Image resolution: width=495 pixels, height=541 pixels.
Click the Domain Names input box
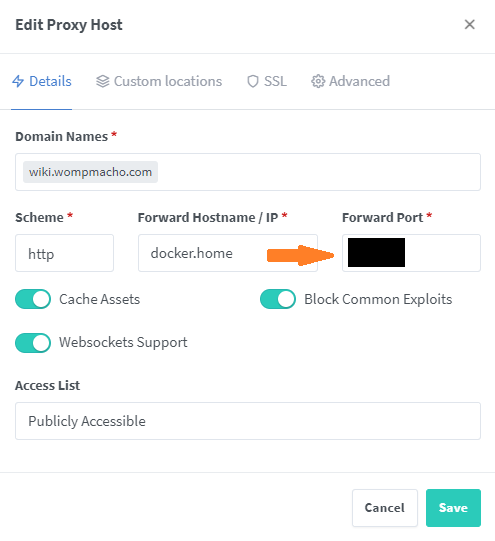pos(248,172)
